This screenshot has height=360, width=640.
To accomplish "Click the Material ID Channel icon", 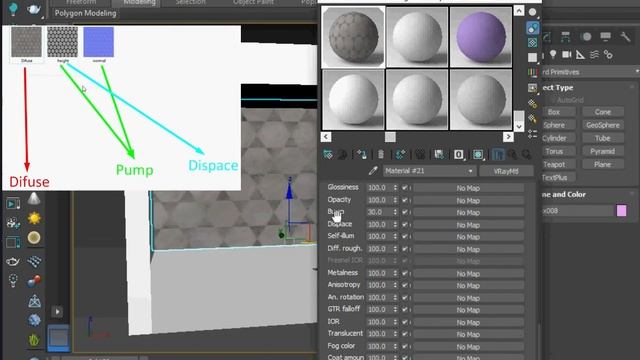I will (x=458, y=154).
